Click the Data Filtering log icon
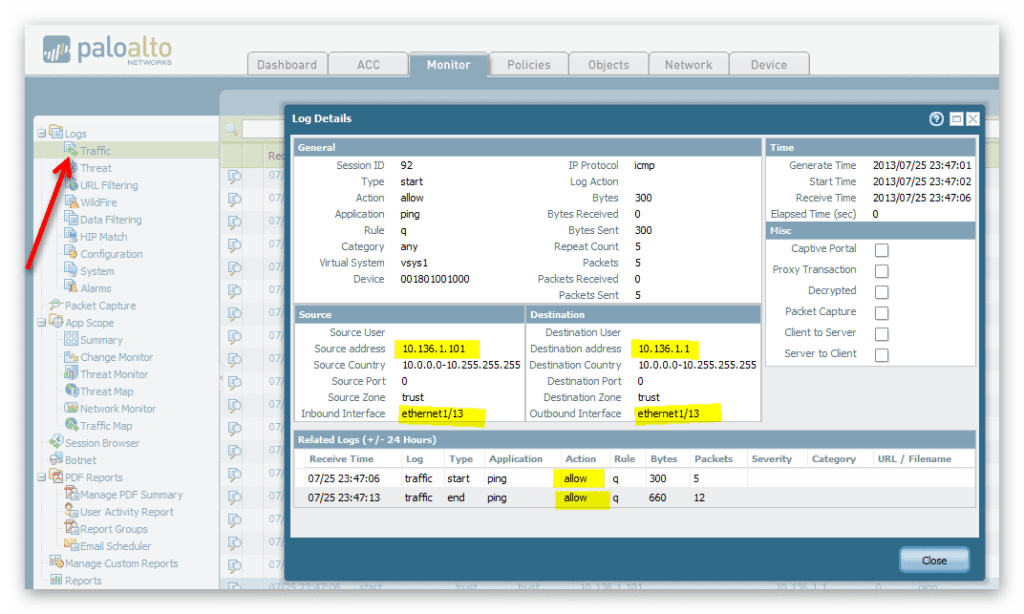The width and height of the screenshot is (1024, 614). pos(71,219)
